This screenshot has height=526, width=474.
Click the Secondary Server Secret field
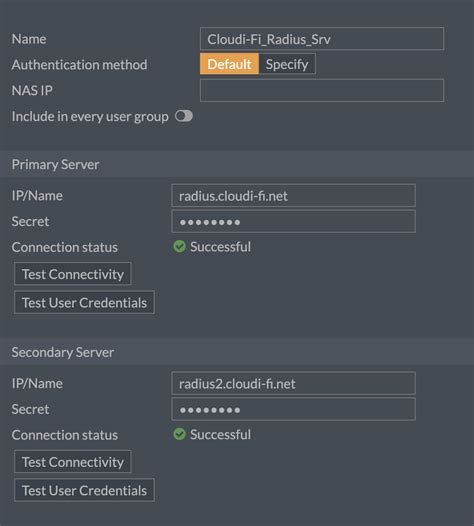click(x=294, y=409)
